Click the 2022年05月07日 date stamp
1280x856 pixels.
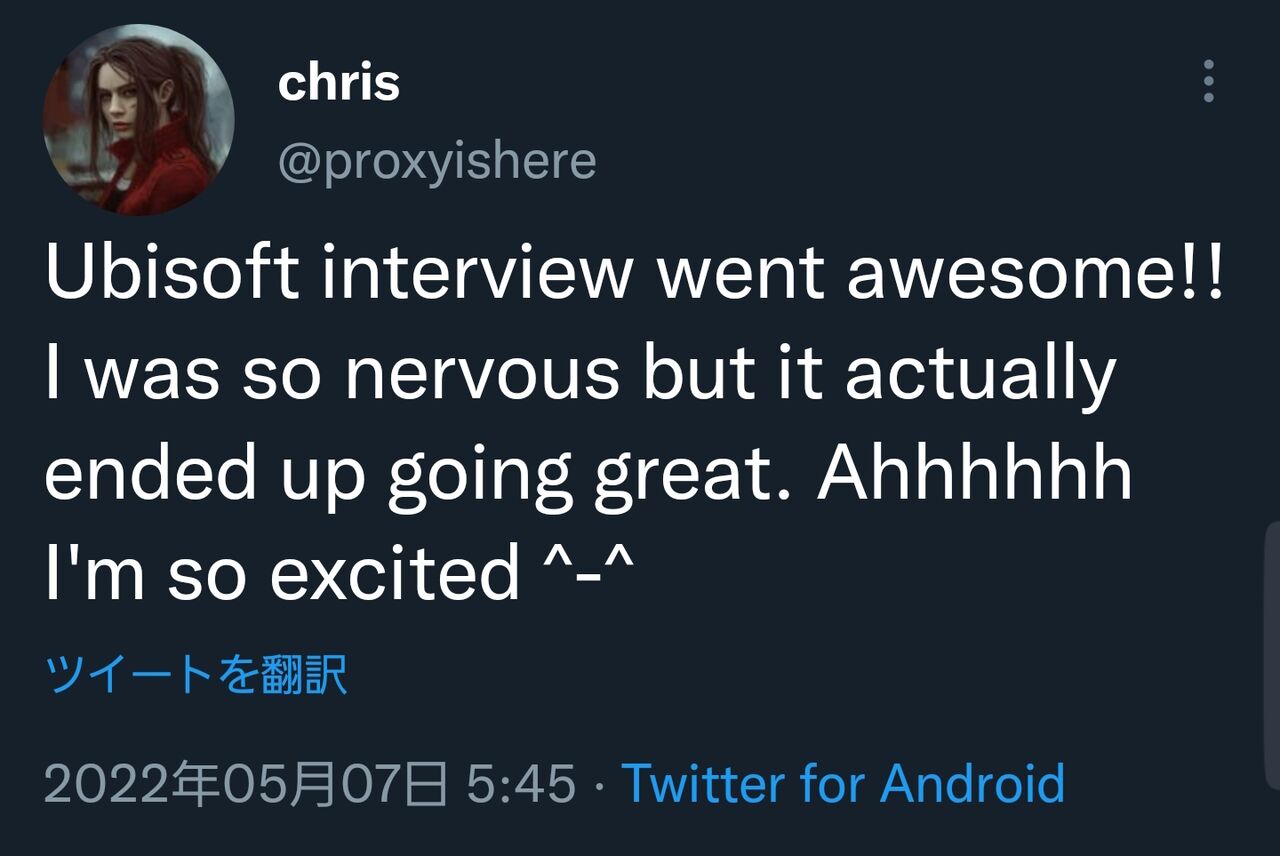tap(246, 783)
